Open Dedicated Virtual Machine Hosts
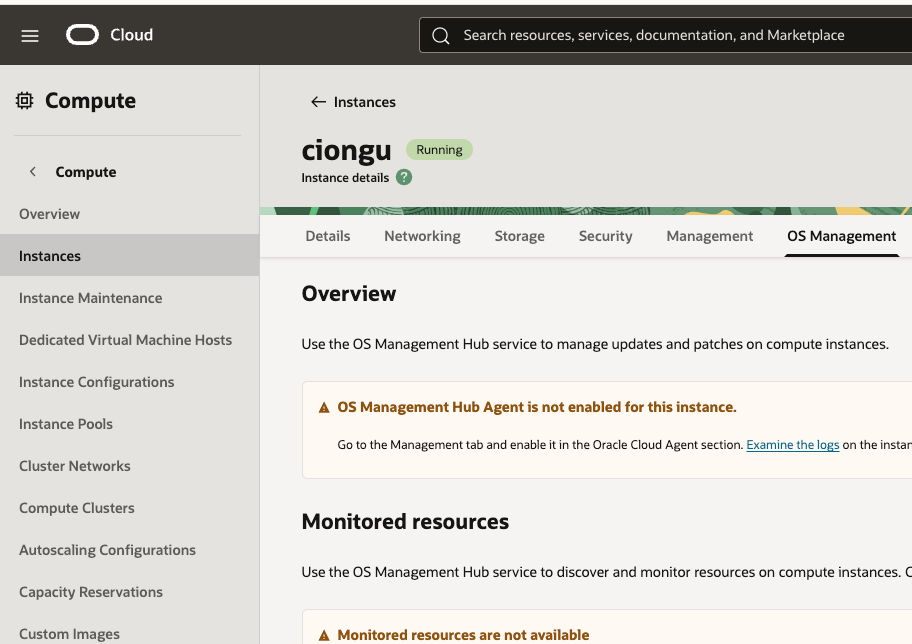 (x=125, y=340)
